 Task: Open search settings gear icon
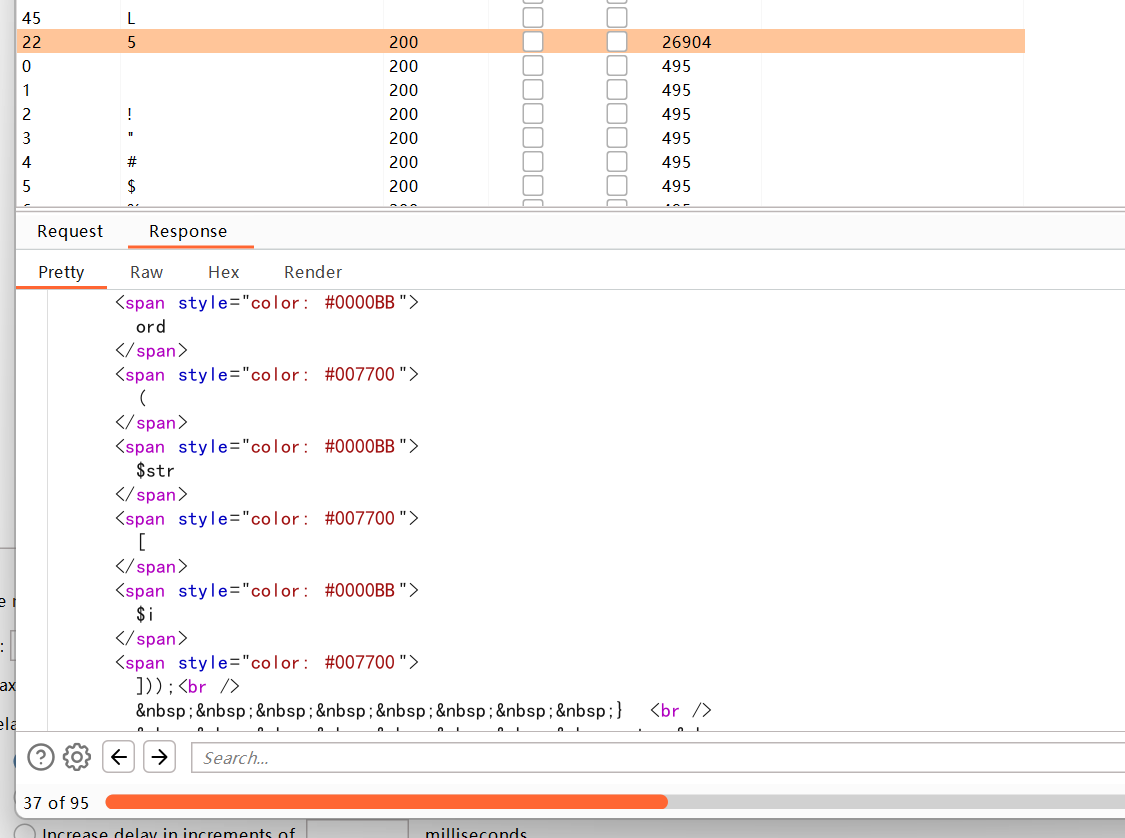77,757
